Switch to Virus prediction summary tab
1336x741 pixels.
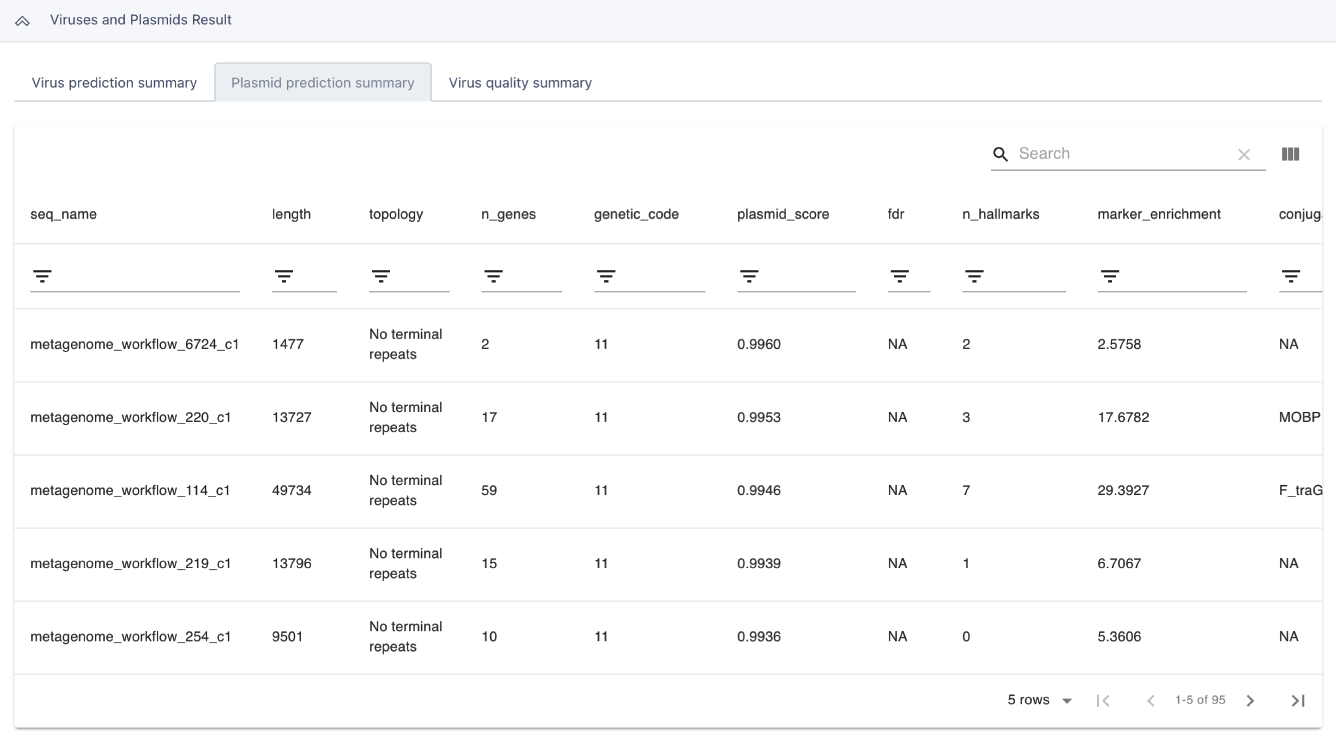(x=114, y=83)
